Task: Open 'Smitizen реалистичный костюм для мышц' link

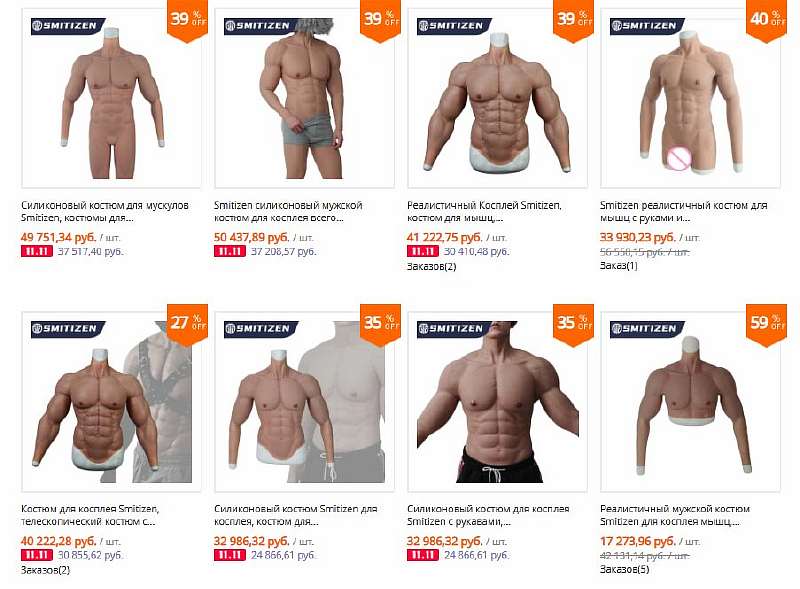Action: (683, 211)
